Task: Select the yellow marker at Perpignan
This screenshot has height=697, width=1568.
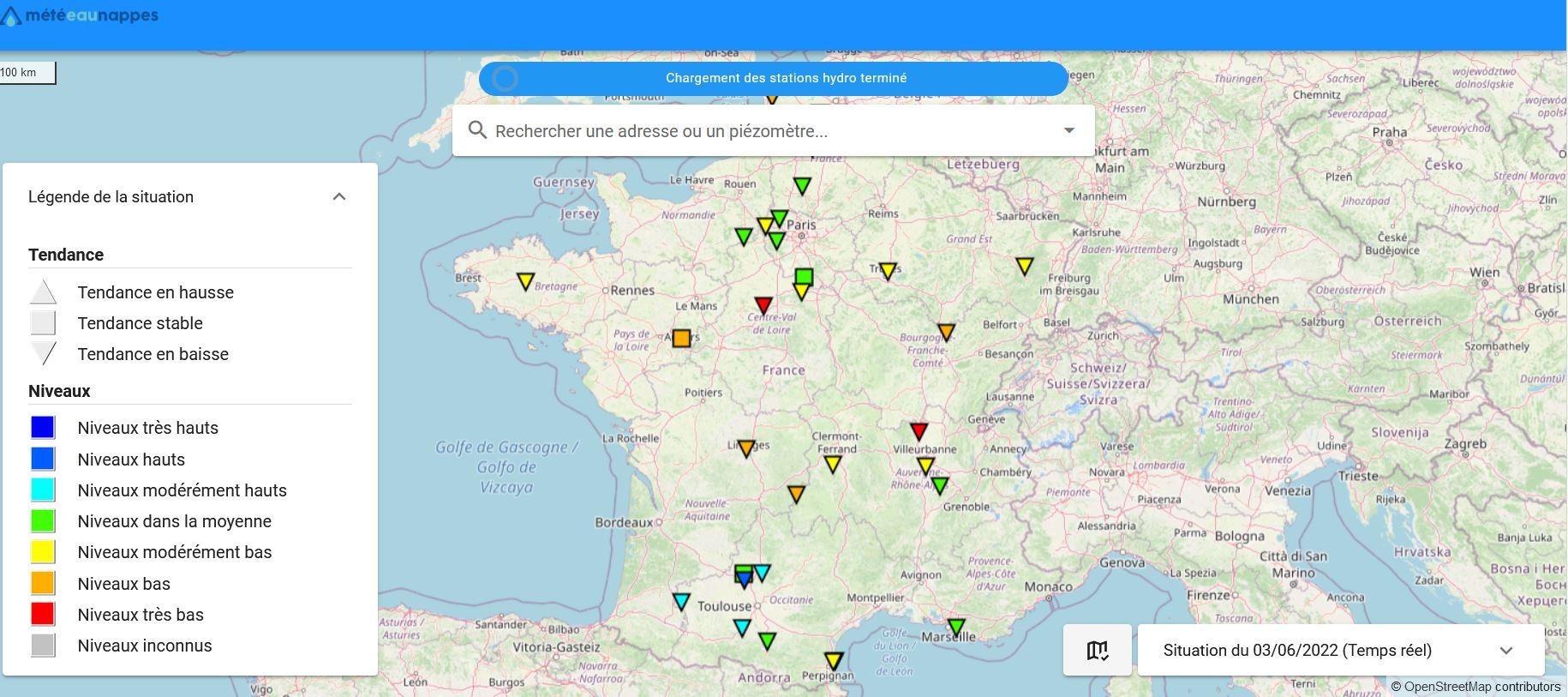Action: point(834,661)
